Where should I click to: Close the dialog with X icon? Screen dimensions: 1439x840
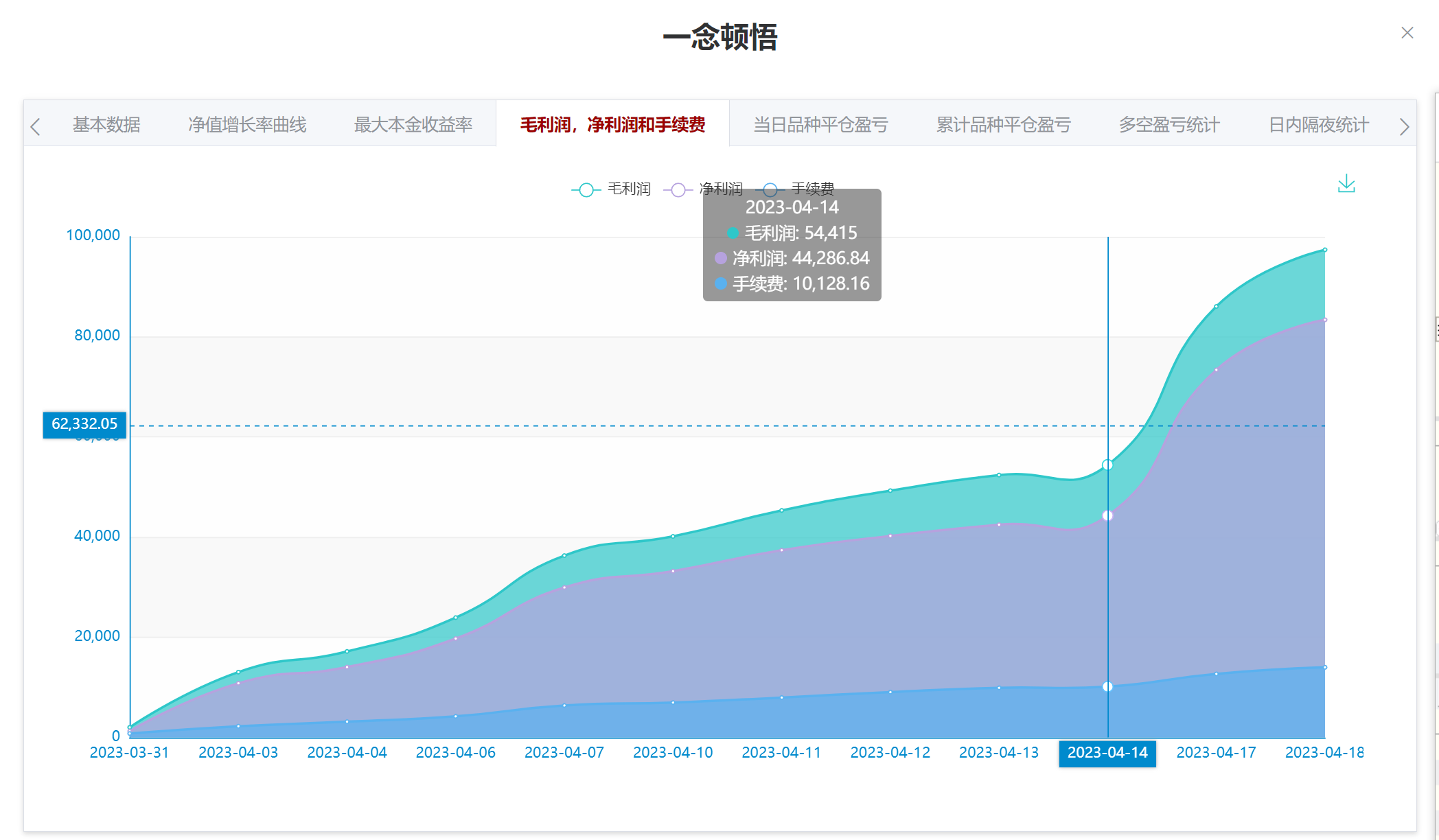pyautogui.click(x=1407, y=33)
